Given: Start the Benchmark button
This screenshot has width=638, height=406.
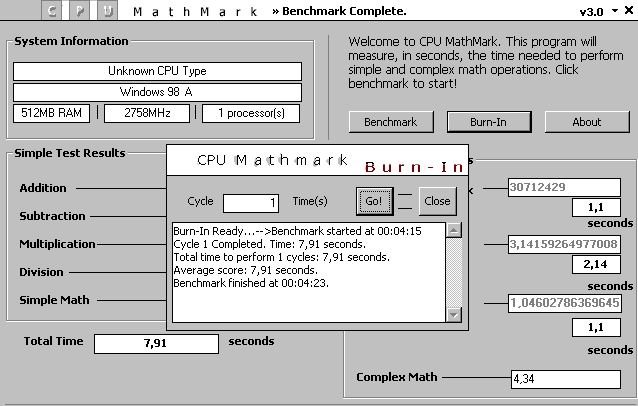Looking at the screenshot, I should [x=391, y=122].
